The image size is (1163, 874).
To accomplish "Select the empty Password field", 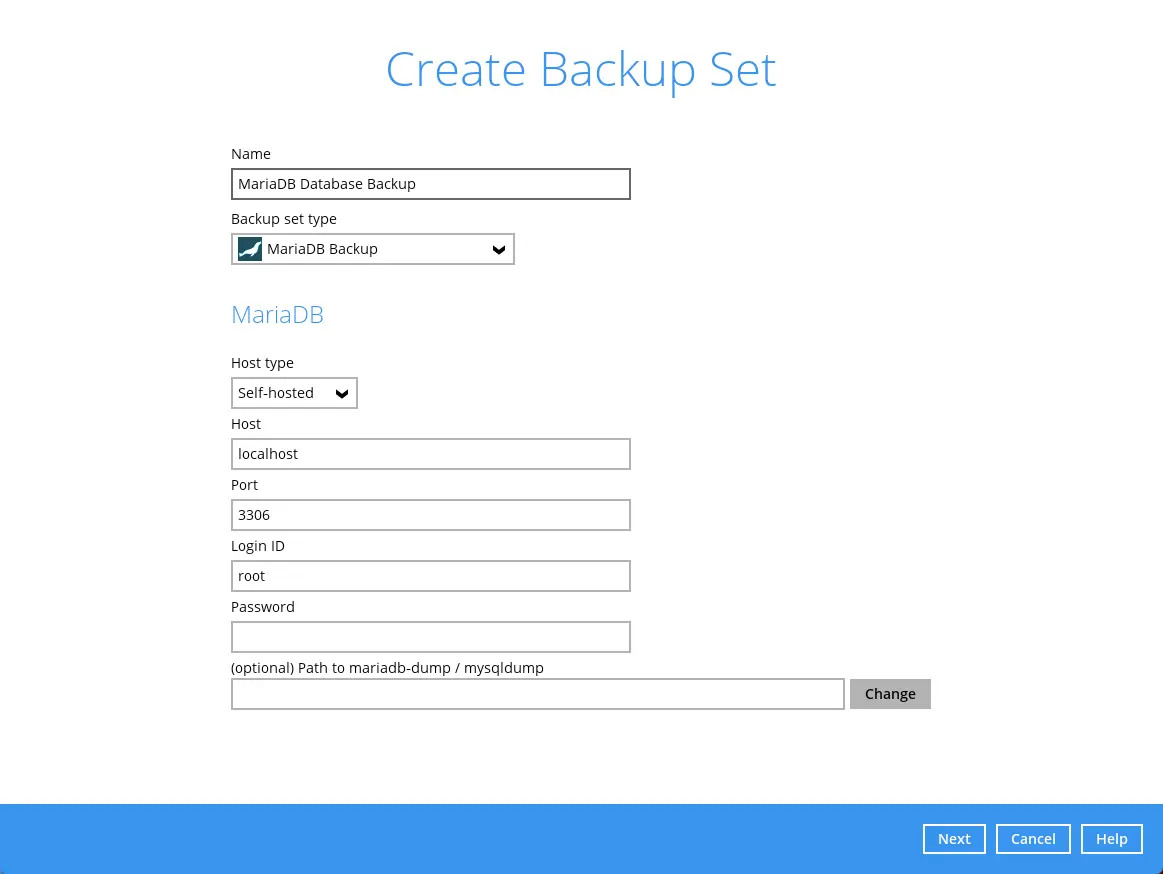I will pos(430,636).
